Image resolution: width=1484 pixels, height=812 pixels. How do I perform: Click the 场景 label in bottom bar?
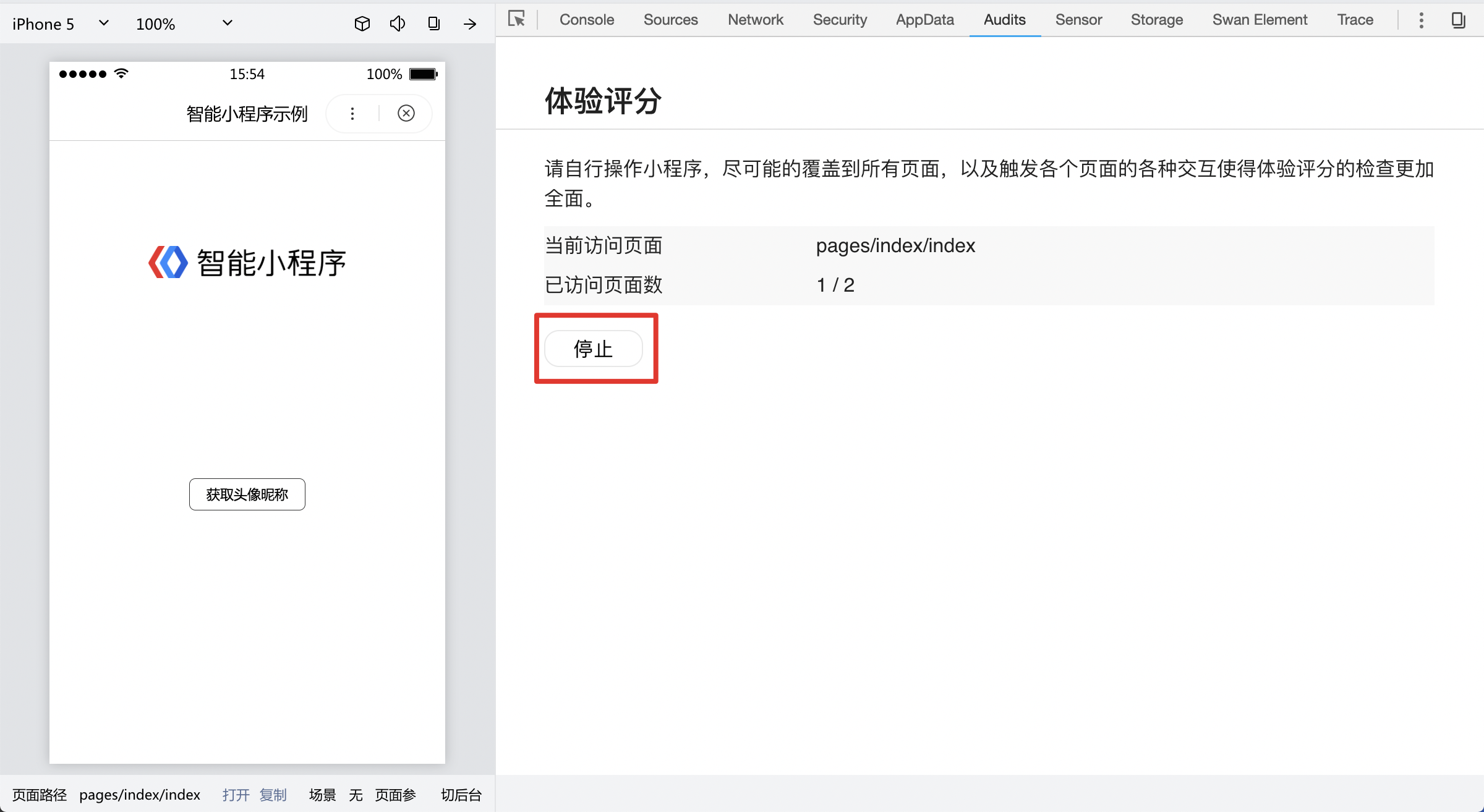323,795
